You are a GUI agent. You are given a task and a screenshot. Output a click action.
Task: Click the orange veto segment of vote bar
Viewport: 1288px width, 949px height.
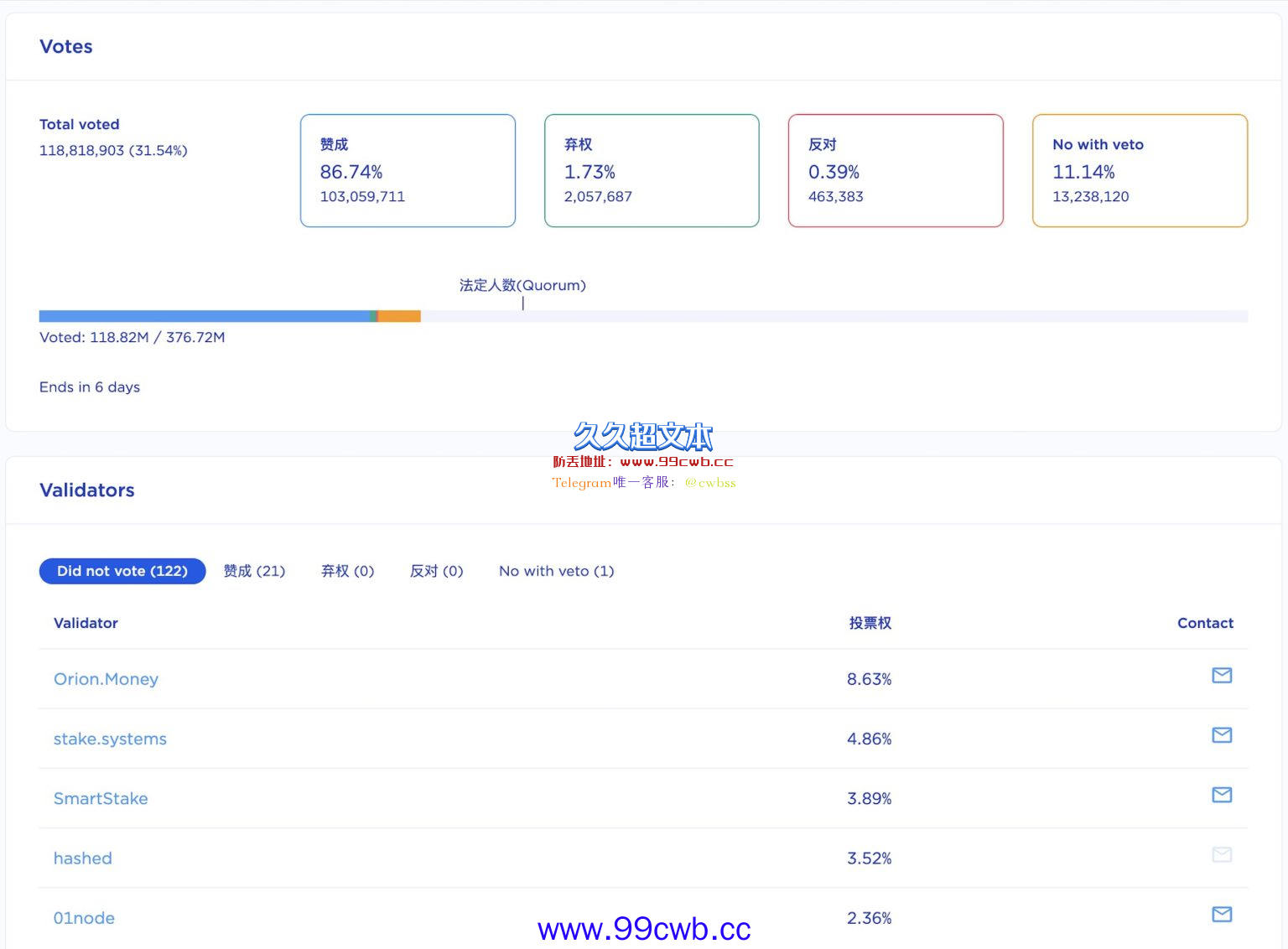pyautogui.click(x=399, y=316)
